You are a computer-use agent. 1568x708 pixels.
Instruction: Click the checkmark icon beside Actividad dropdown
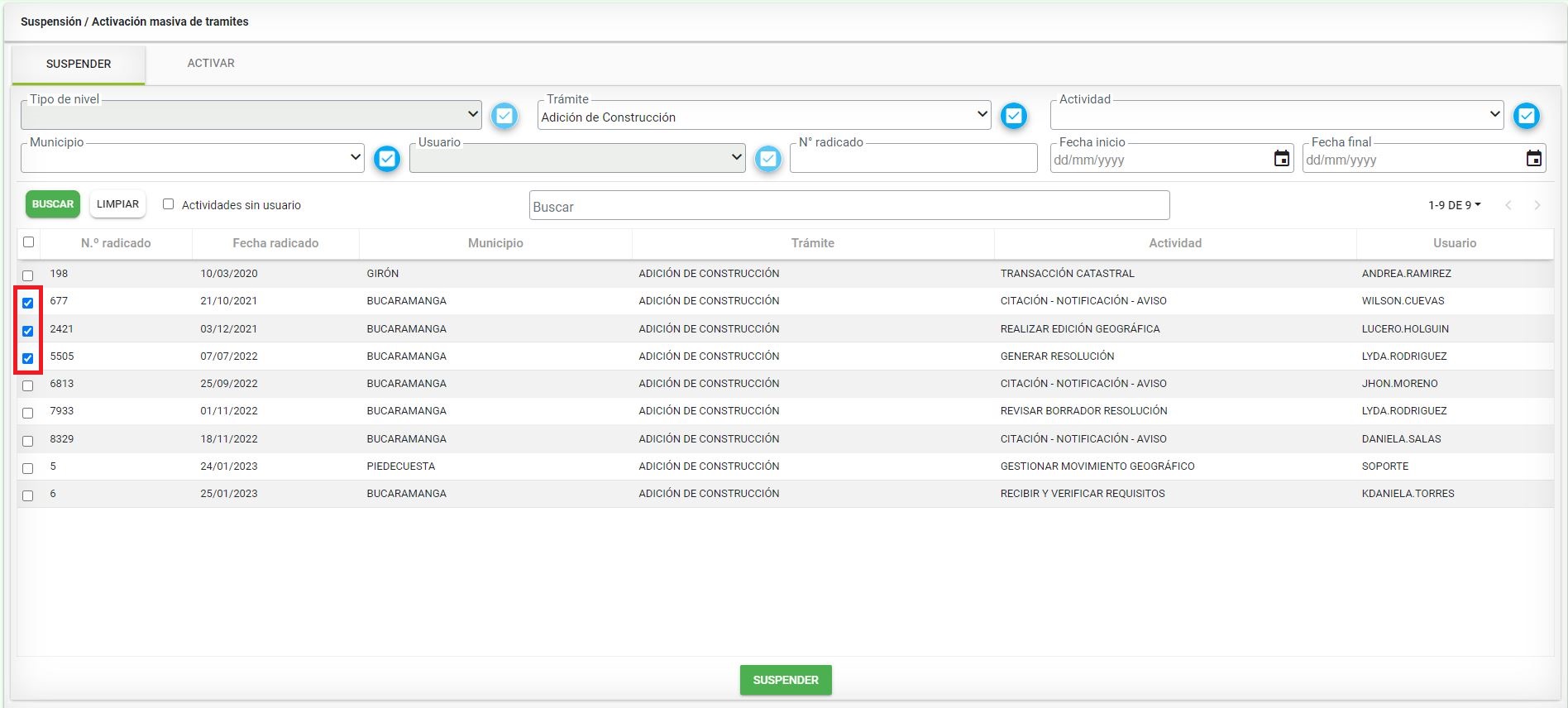(x=1527, y=116)
